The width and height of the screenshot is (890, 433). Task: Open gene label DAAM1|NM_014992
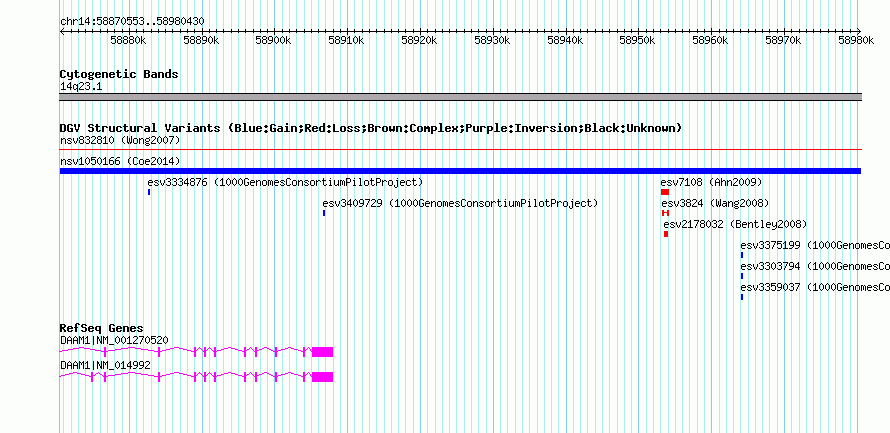[x=106, y=365]
